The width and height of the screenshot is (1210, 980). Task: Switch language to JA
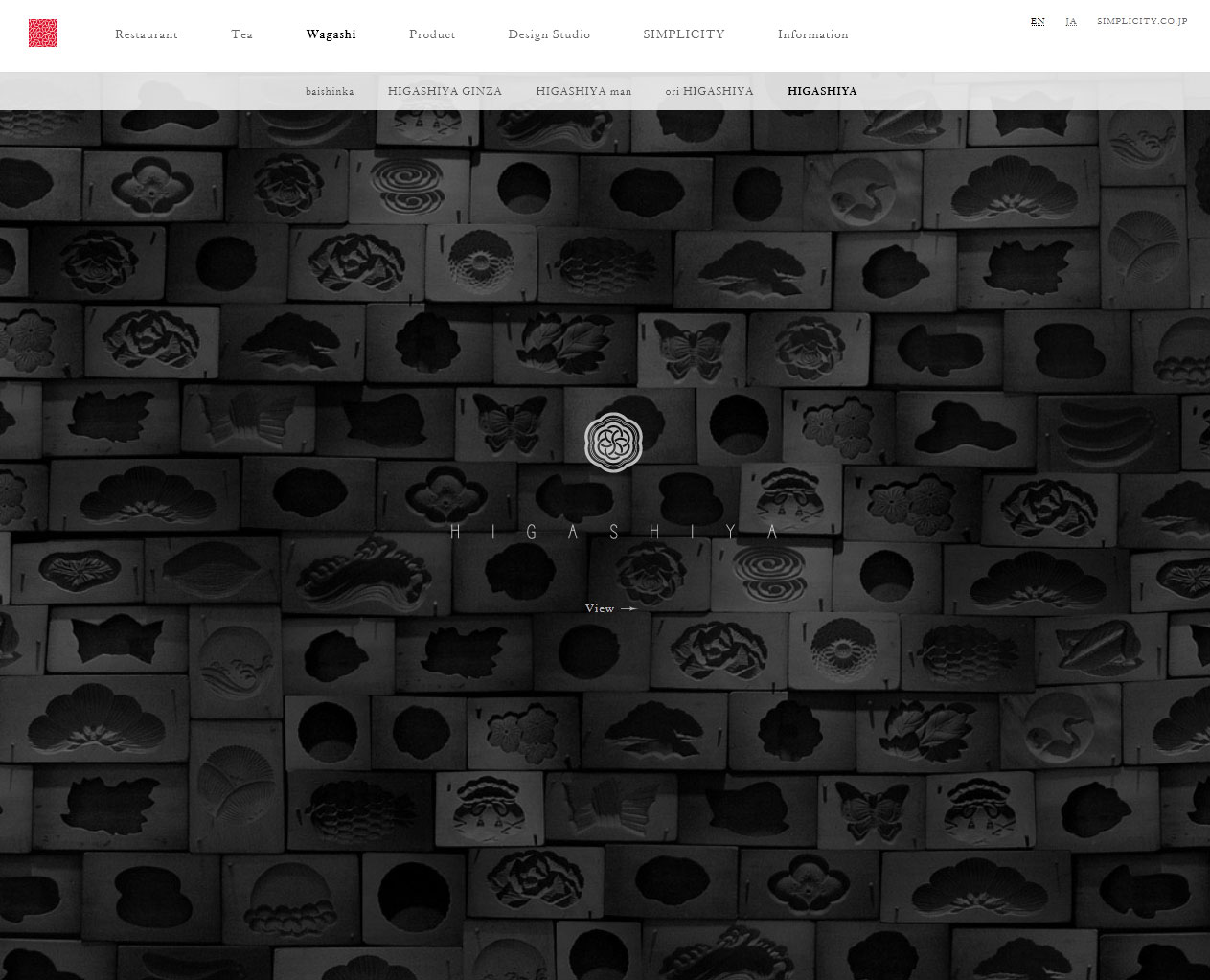click(x=1071, y=21)
